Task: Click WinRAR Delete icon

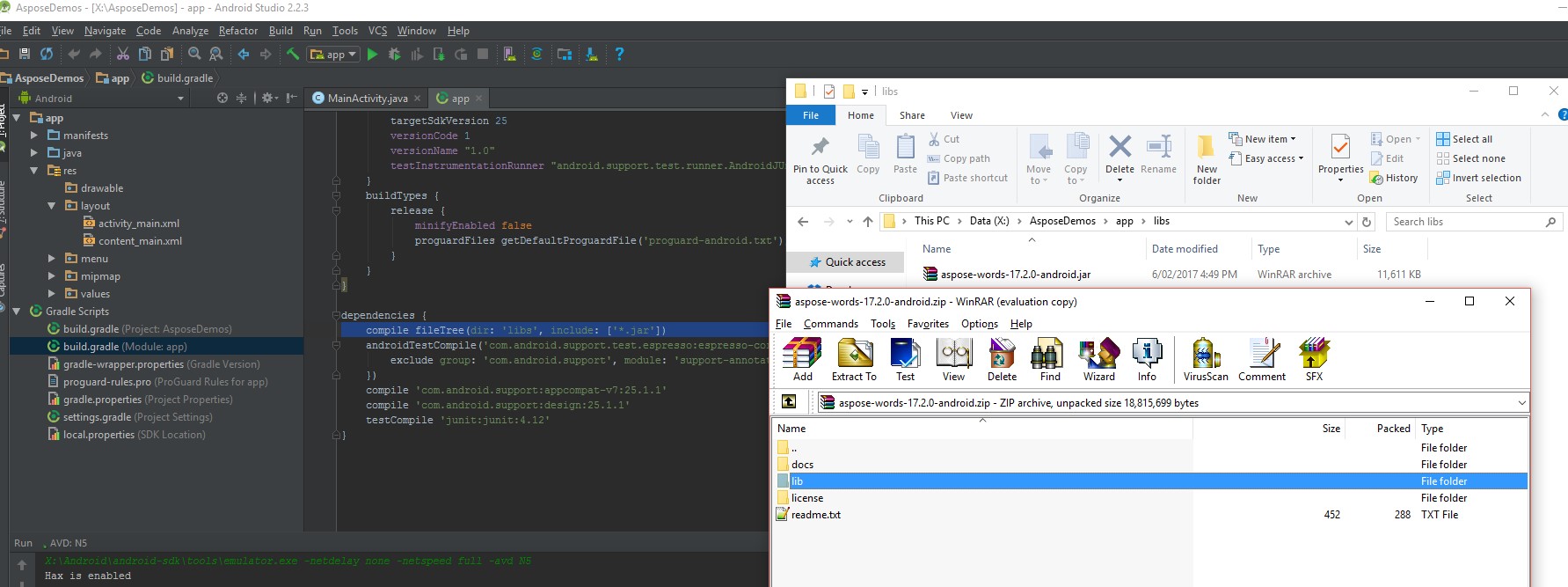Action: (1002, 360)
